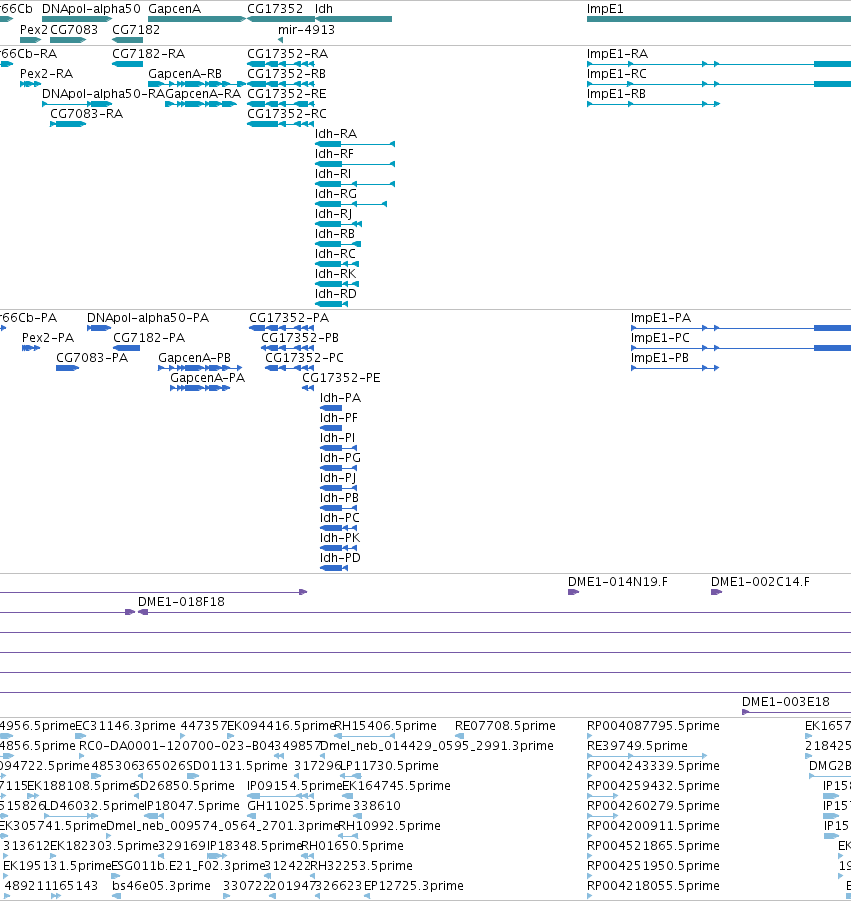
Task: Select transcript label GapcenA-RB
Action: (185, 74)
